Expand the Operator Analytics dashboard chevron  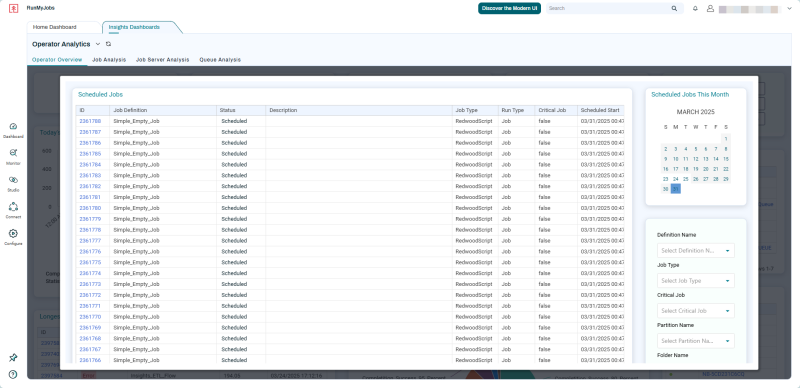tap(98, 44)
